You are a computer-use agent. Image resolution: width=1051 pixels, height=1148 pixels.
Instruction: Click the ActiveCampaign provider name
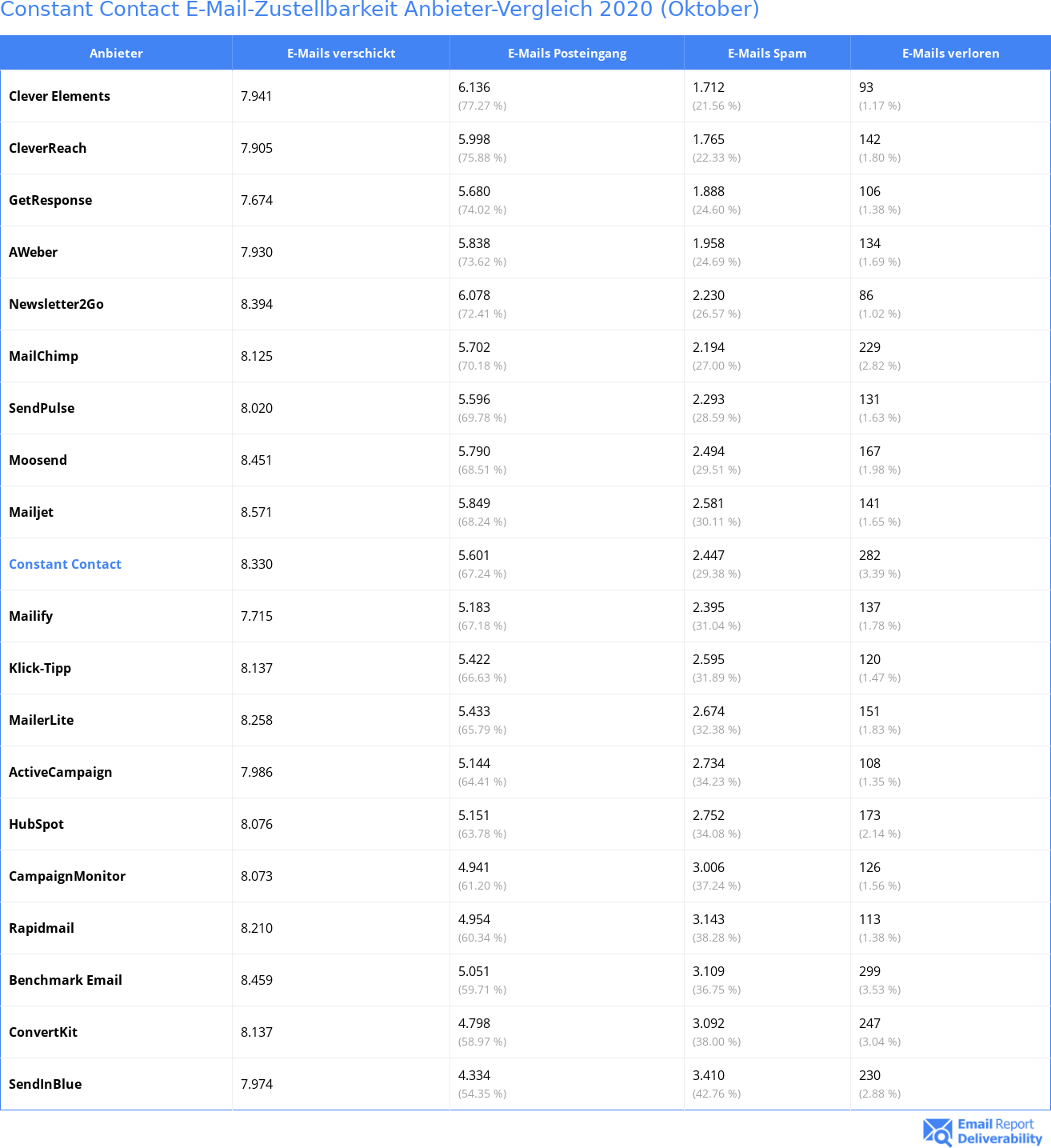coord(60,772)
